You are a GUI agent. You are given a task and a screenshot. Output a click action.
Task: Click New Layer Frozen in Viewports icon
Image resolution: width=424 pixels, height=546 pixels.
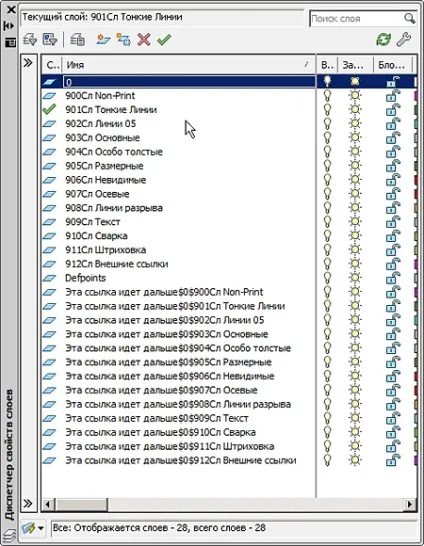point(123,39)
